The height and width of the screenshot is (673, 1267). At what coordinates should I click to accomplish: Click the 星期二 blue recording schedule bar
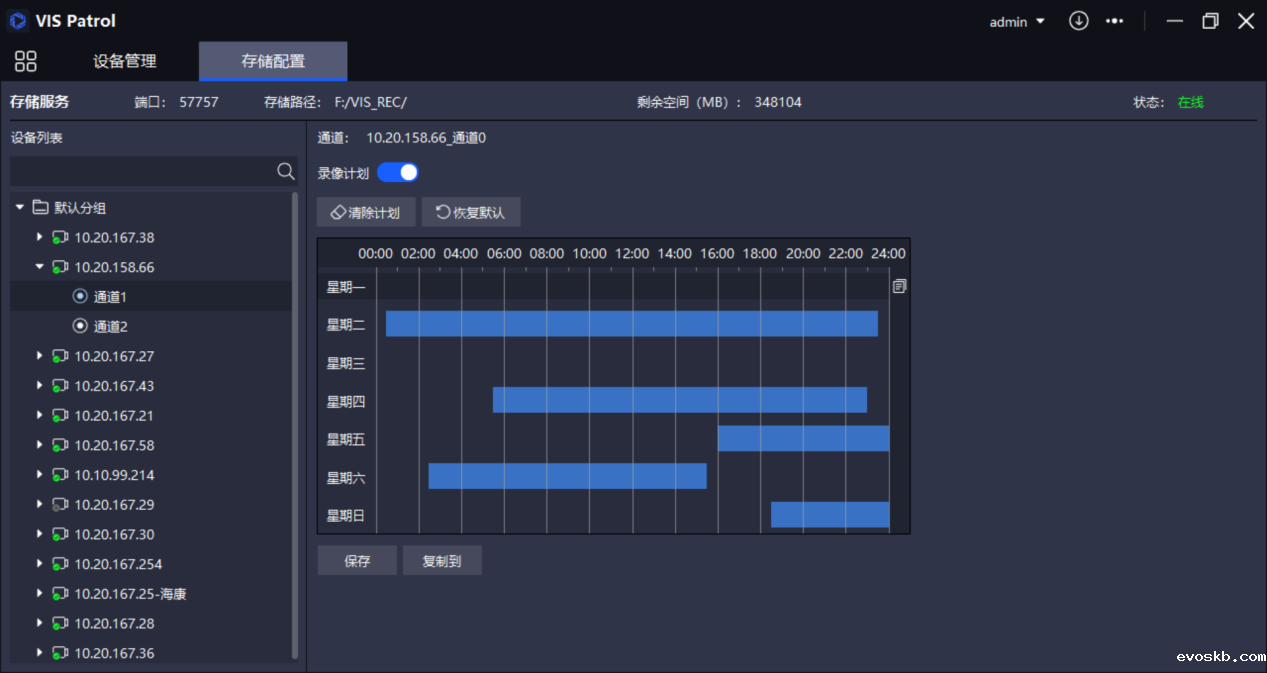click(x=631, y=324)
